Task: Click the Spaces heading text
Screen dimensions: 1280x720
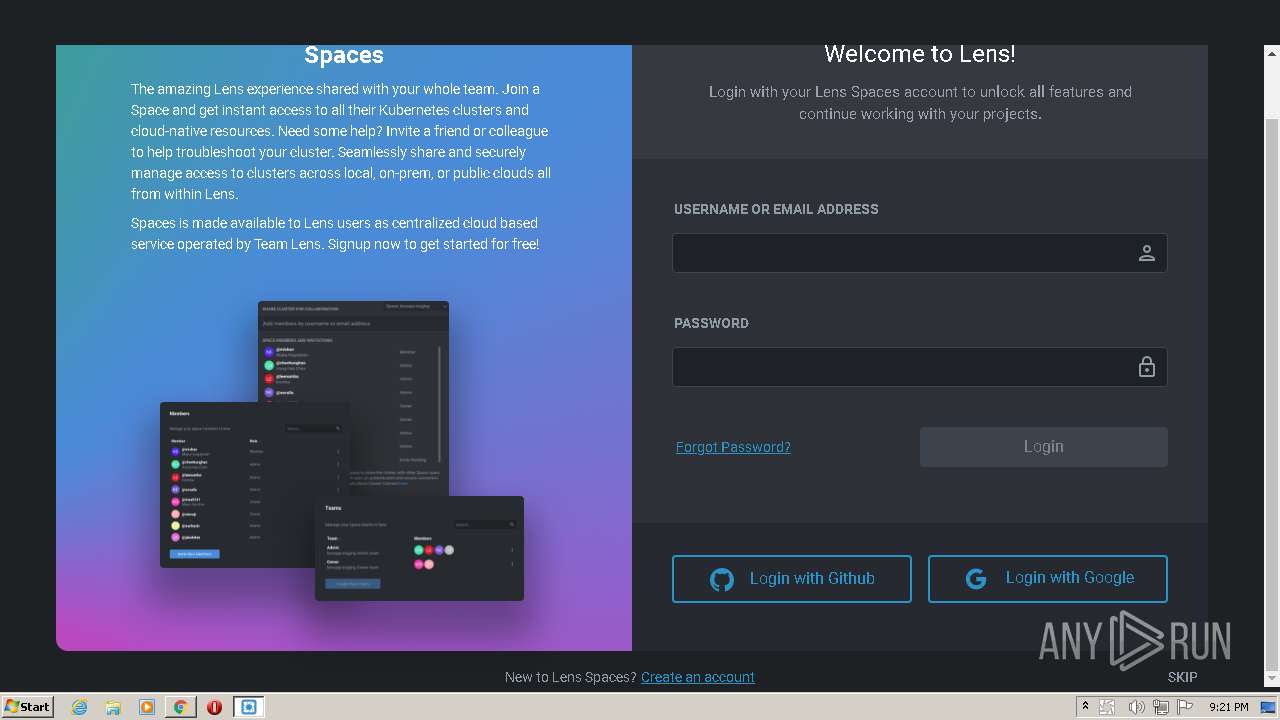Action: 344,55
